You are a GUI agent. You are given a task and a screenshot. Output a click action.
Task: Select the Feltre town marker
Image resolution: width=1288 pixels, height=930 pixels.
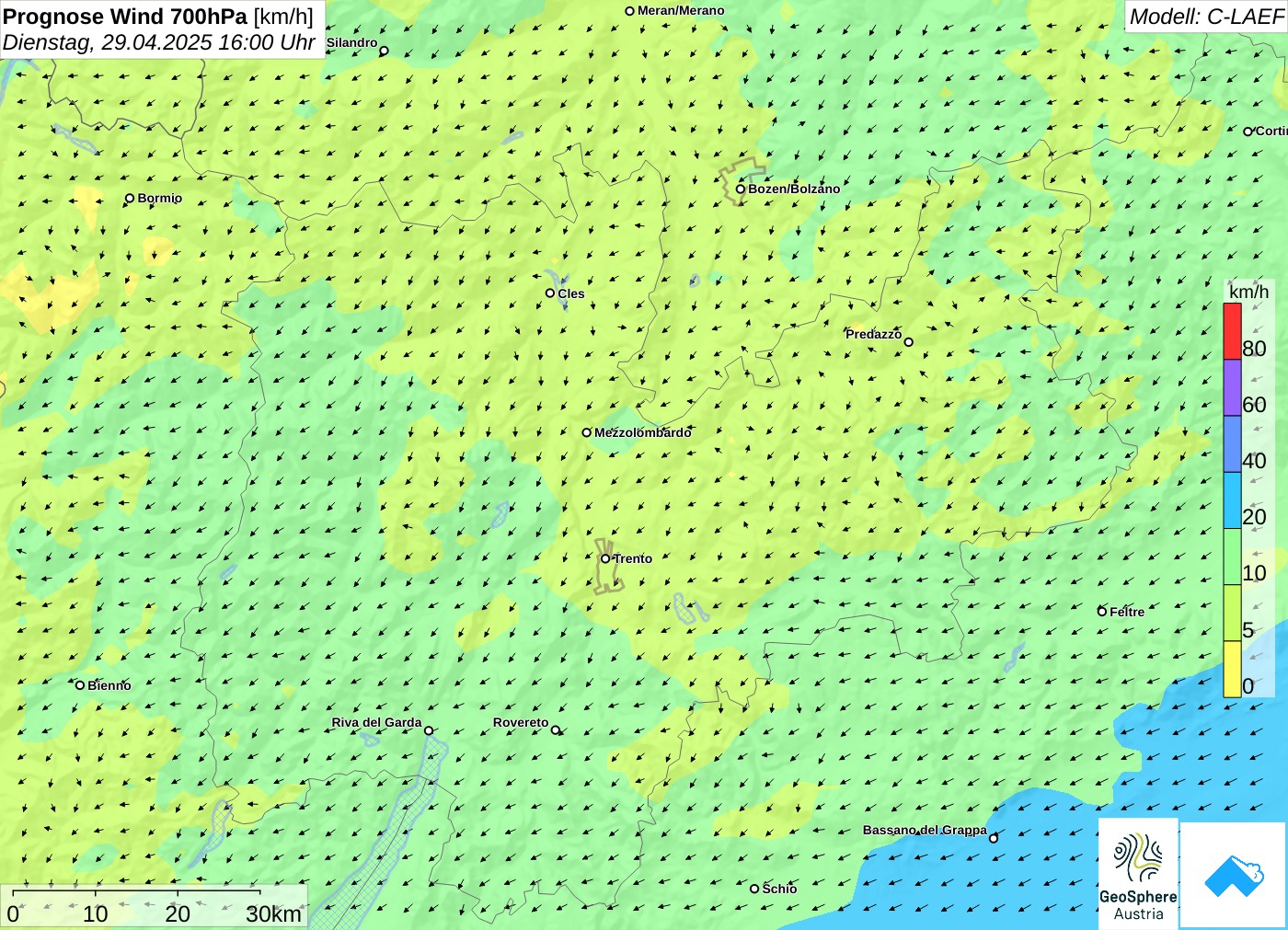coord(1102,612)
